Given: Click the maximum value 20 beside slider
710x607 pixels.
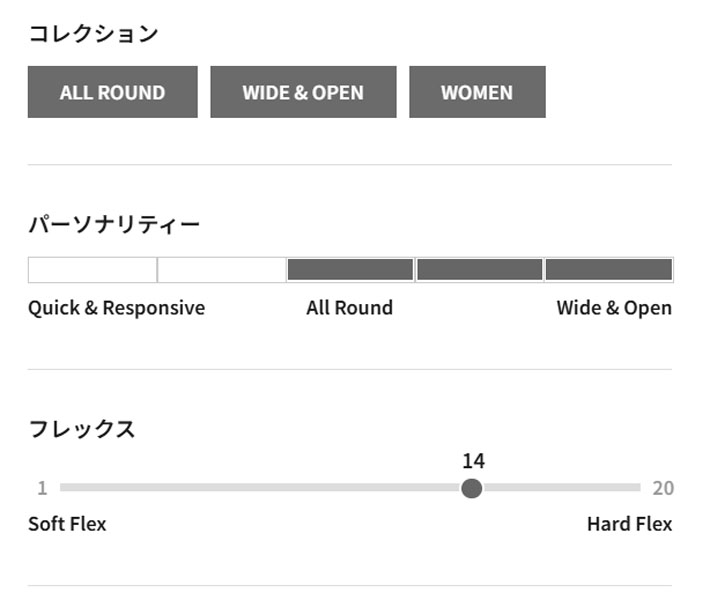Looking at the screenshot, I should (663, 488).
